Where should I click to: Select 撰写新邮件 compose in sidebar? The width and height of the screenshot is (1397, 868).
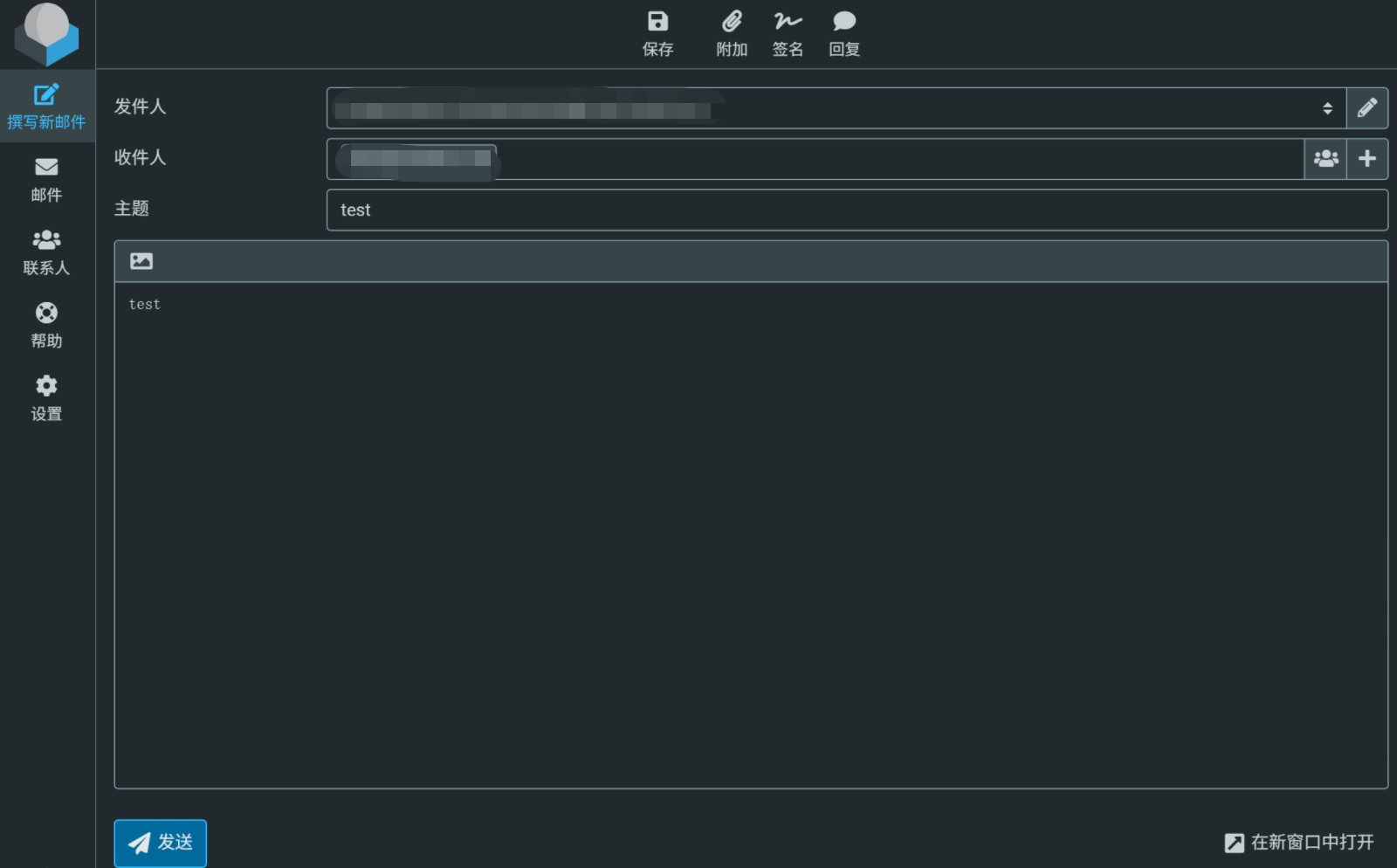(46, 107)
